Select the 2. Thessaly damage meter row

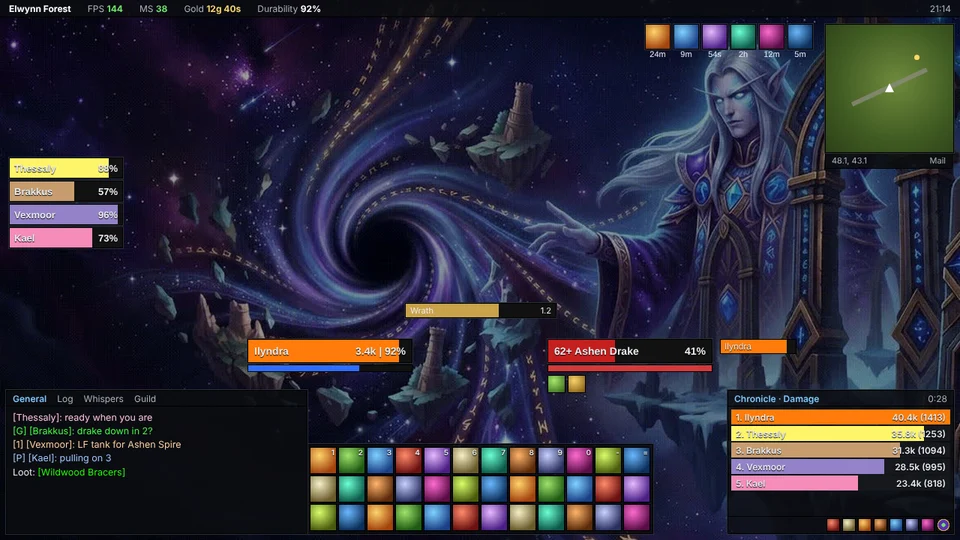841,434
